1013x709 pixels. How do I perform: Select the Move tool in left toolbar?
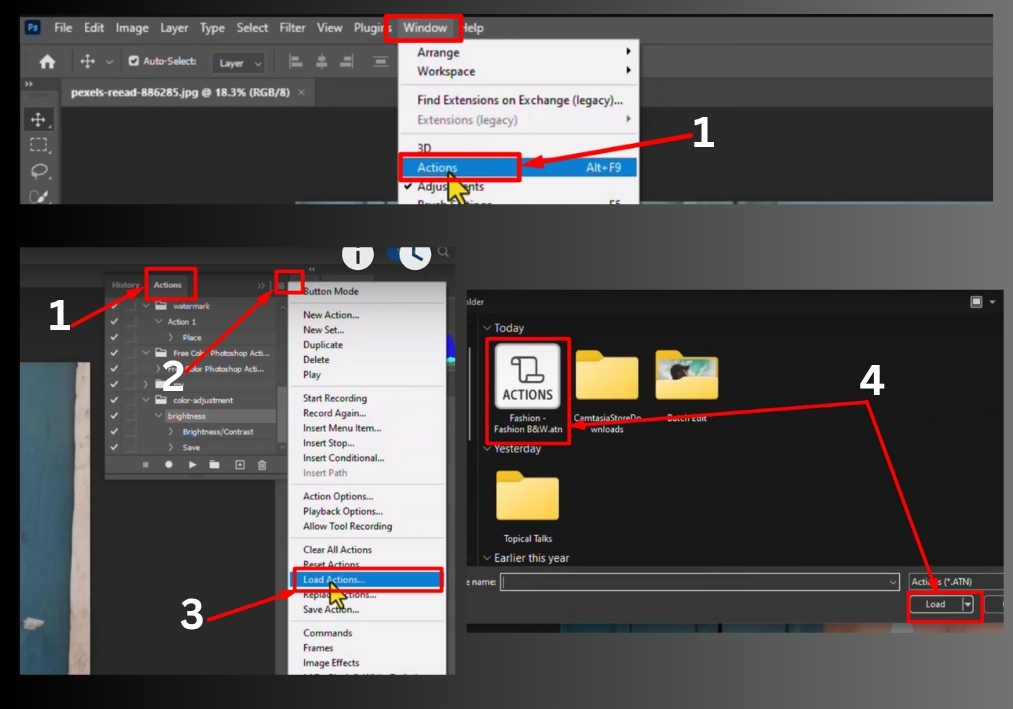tap(38, 120)
